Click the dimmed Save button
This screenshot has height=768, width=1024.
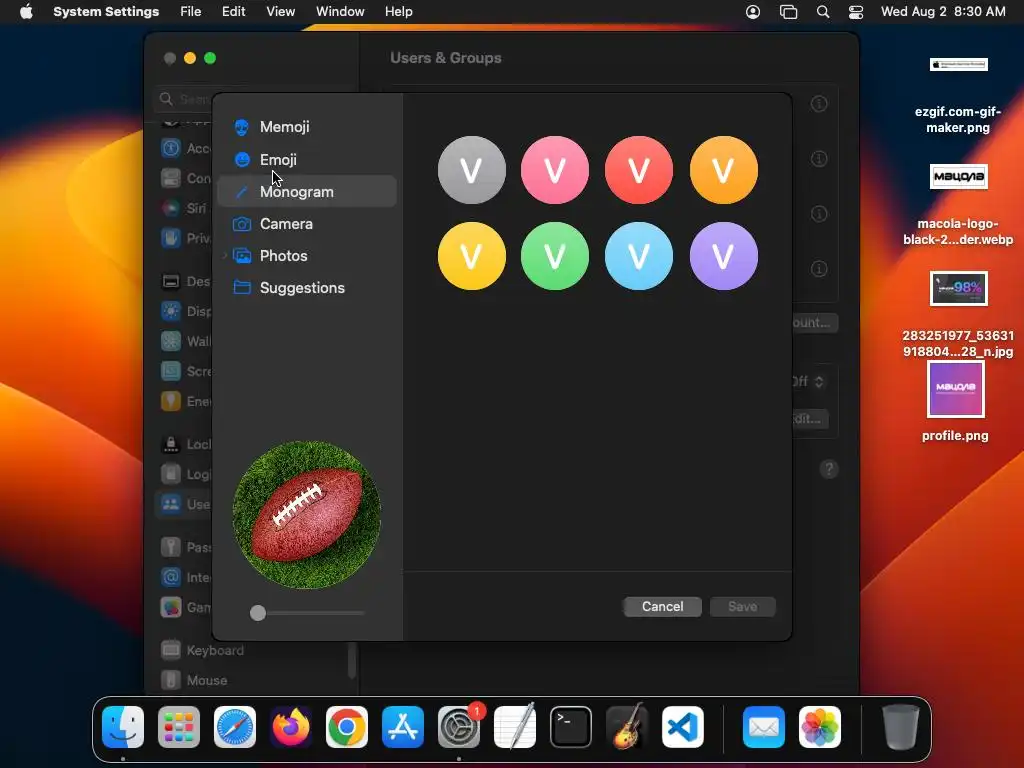pyautogui.click(x=743, y=607)
